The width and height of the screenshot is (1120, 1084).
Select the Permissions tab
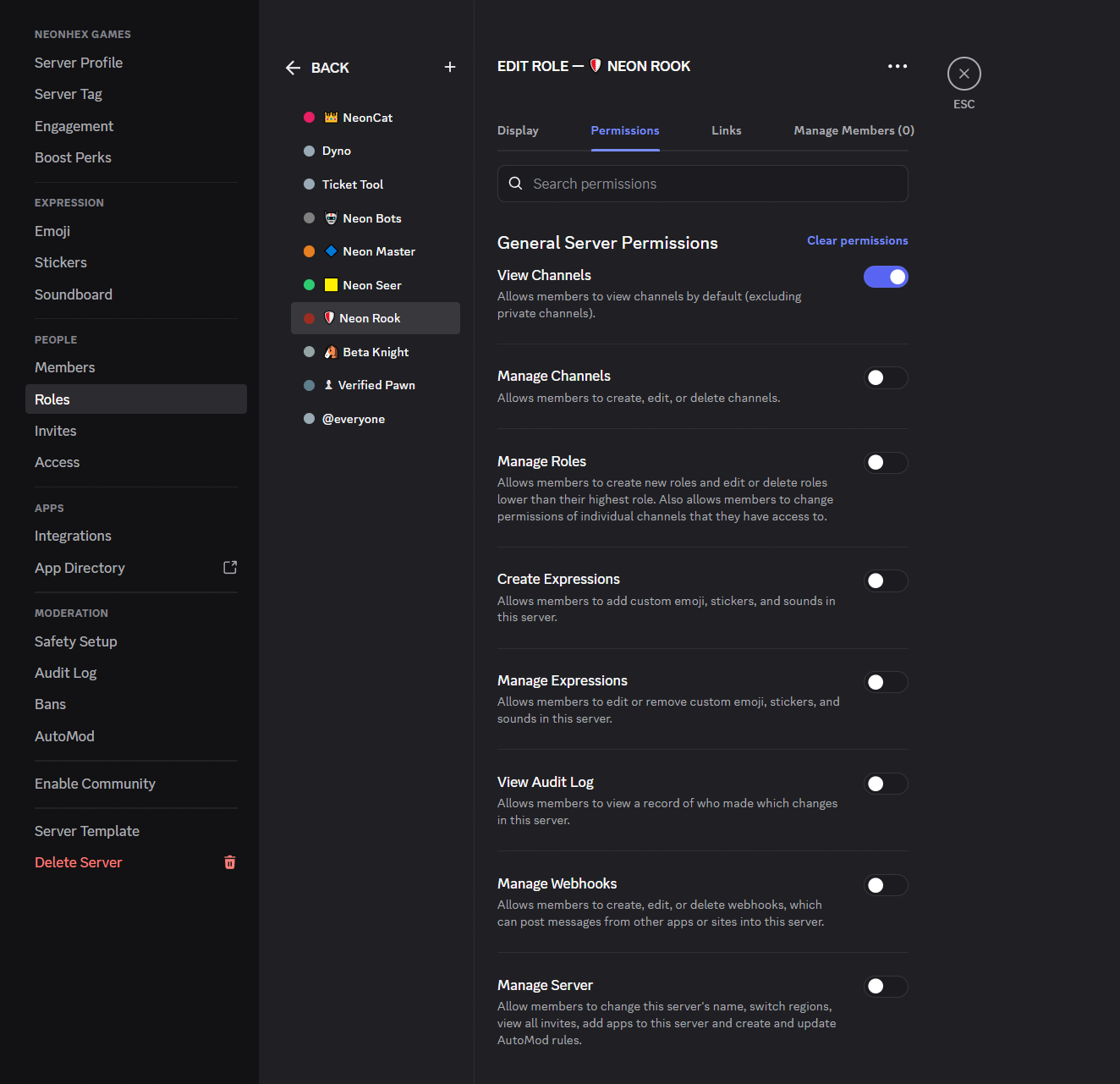point(625,130)
